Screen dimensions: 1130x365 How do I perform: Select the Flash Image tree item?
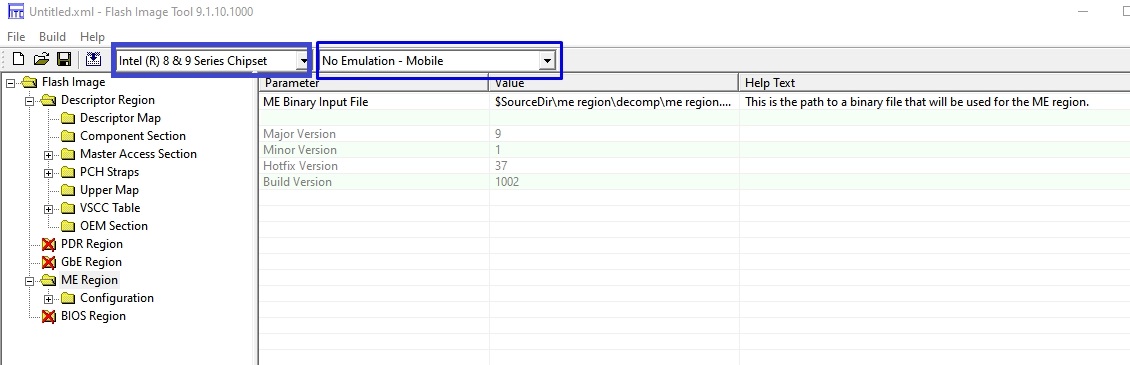pos(74,82)
